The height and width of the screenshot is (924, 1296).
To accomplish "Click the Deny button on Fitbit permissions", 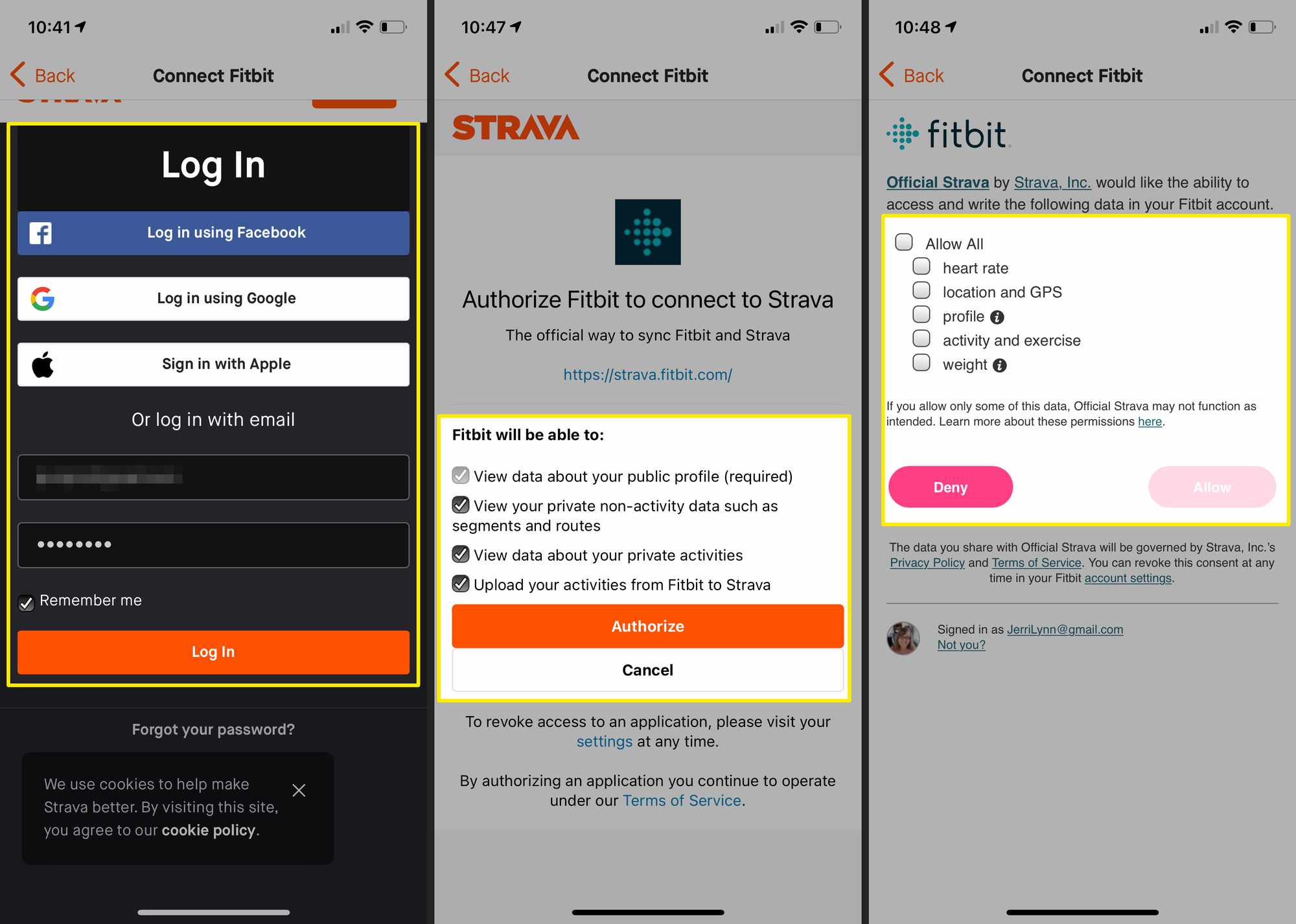I will [950, 487].
